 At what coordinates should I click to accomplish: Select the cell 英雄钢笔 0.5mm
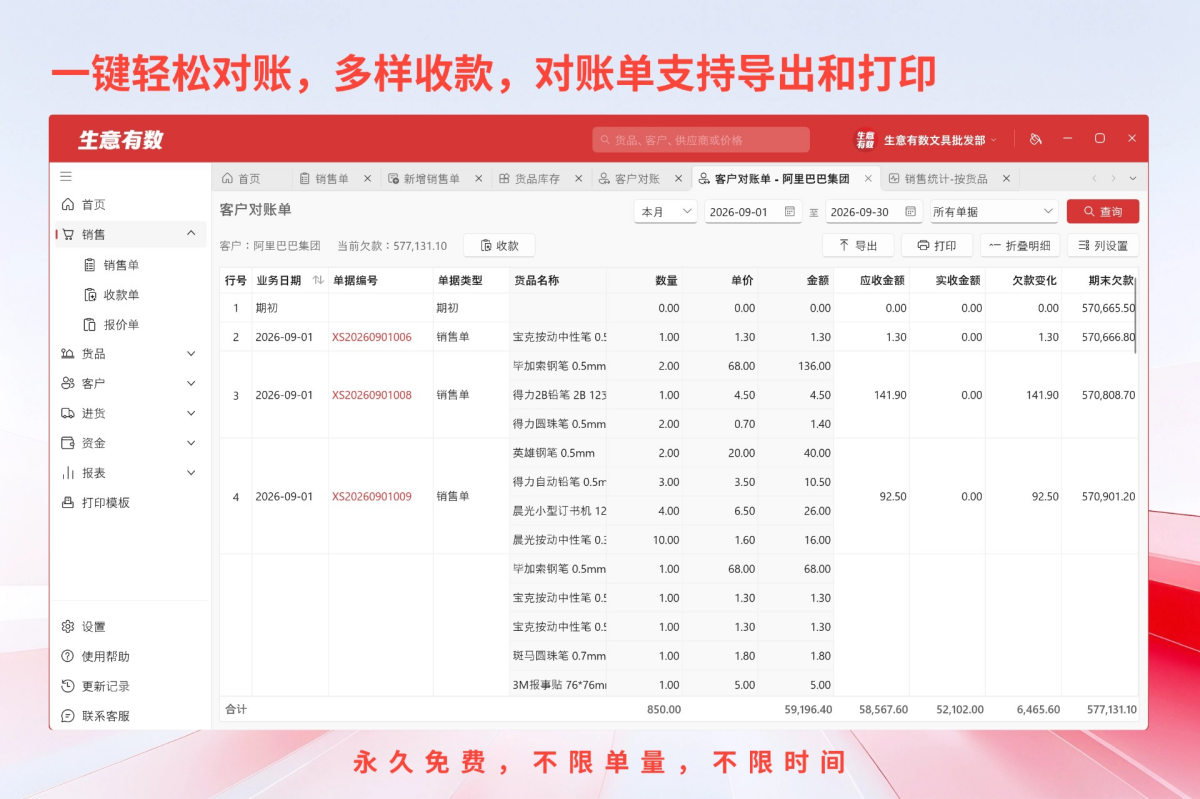tap(558, 453)
